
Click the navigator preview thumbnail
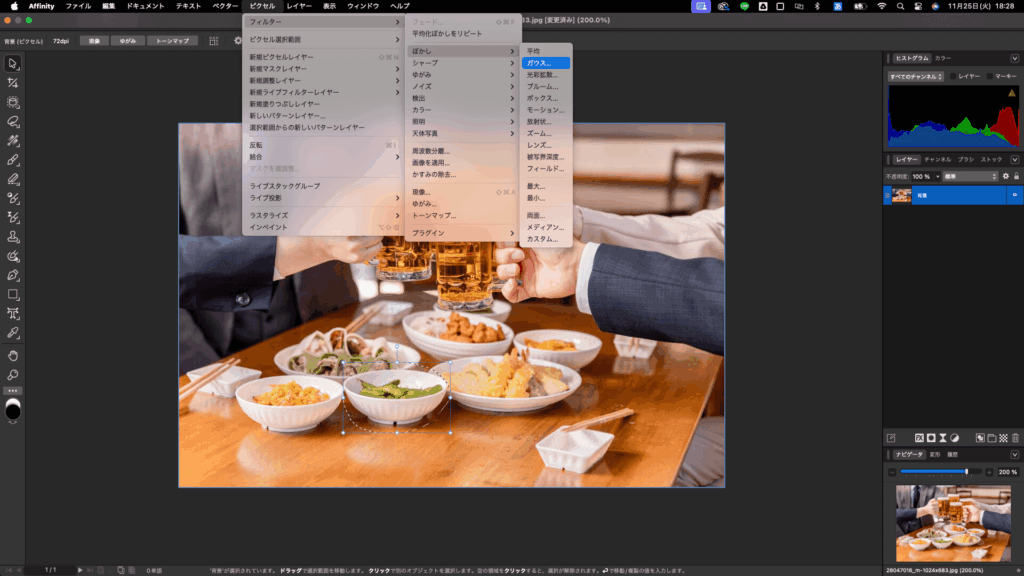pos(953,522)
